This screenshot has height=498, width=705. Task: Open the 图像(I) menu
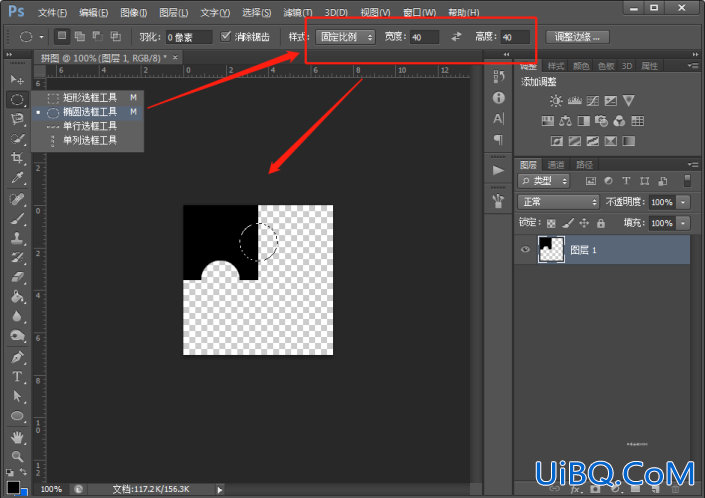click(134, 13)
